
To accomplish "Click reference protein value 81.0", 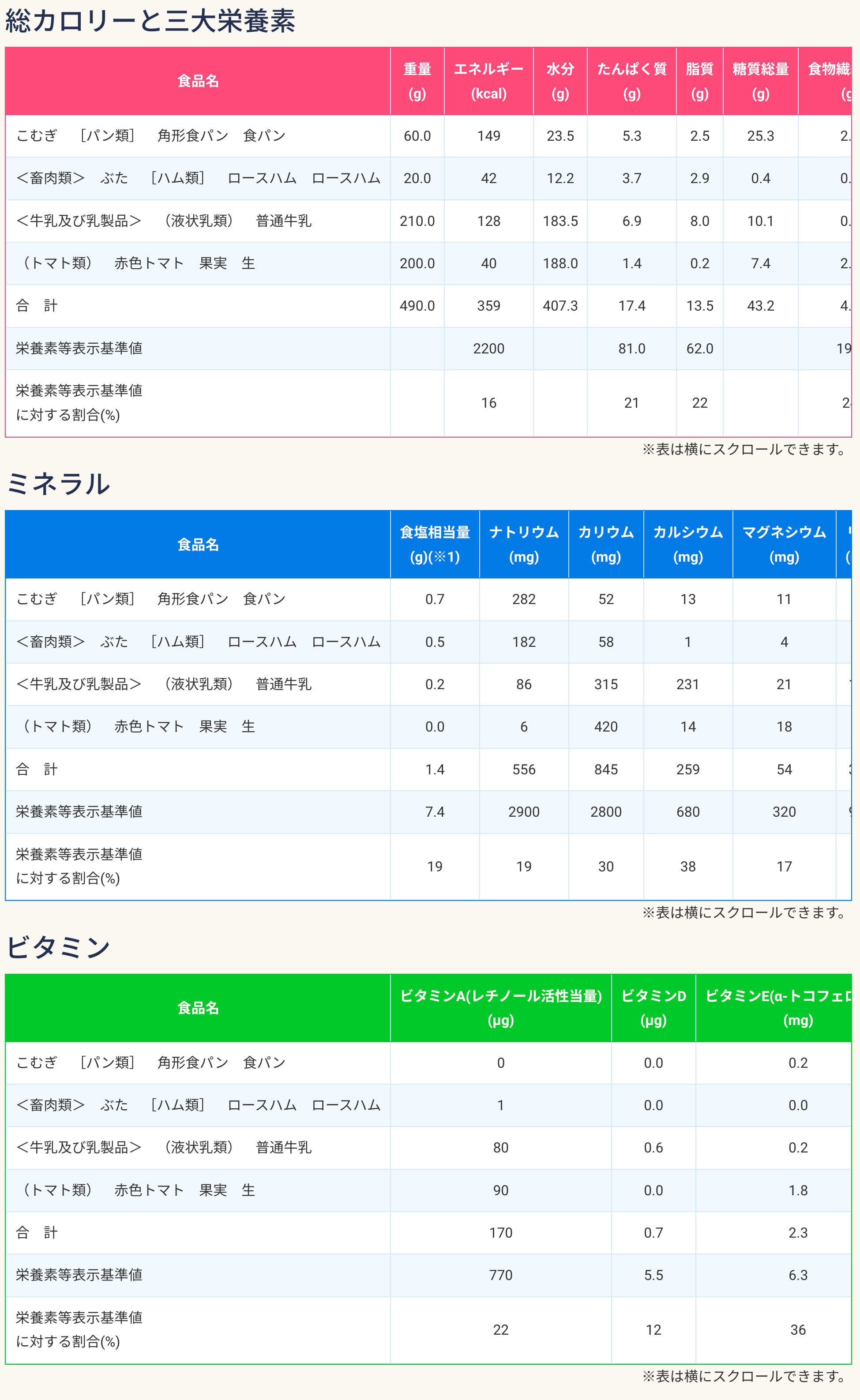I will [x=632, y=349].
